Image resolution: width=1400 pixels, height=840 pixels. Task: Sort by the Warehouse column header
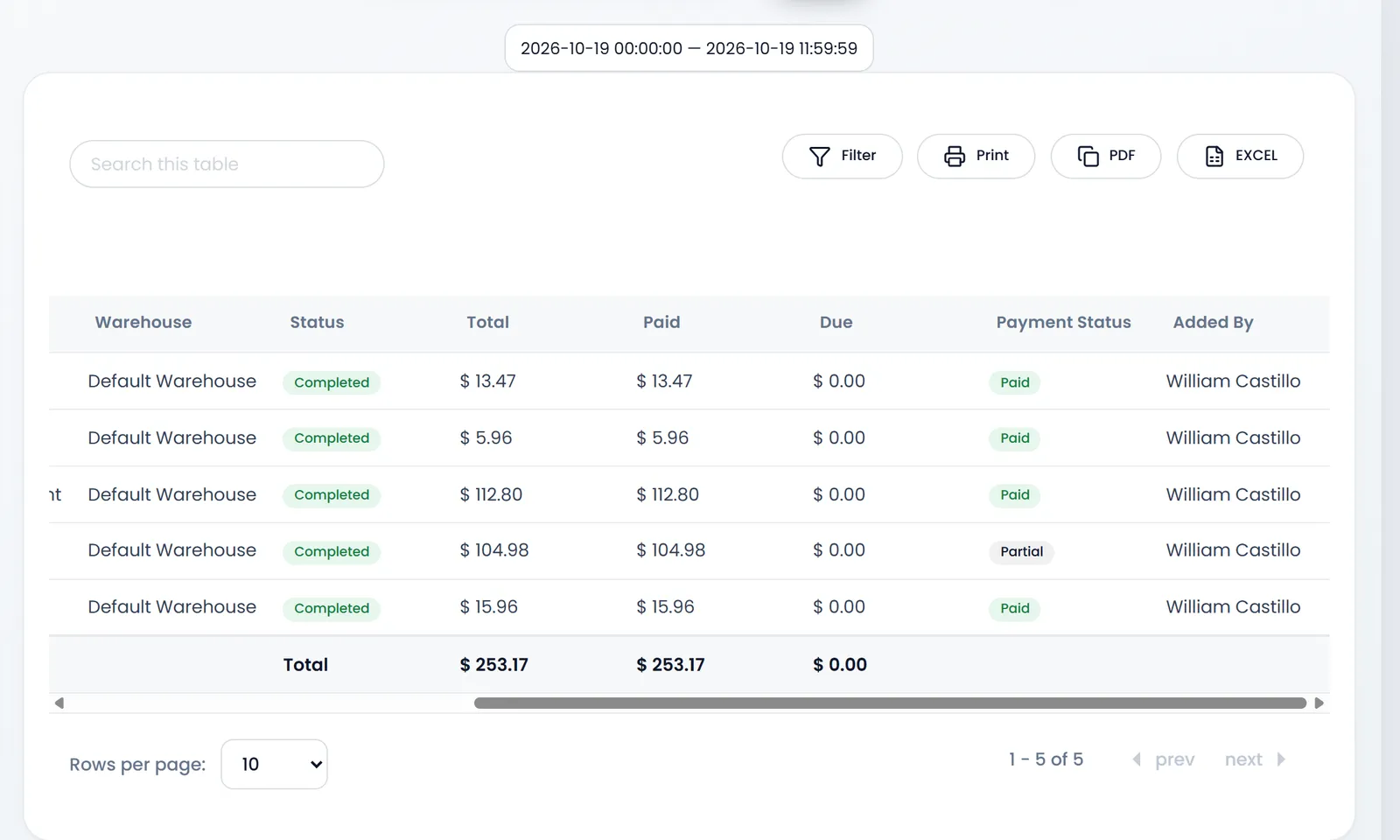[x=143, y=322]
